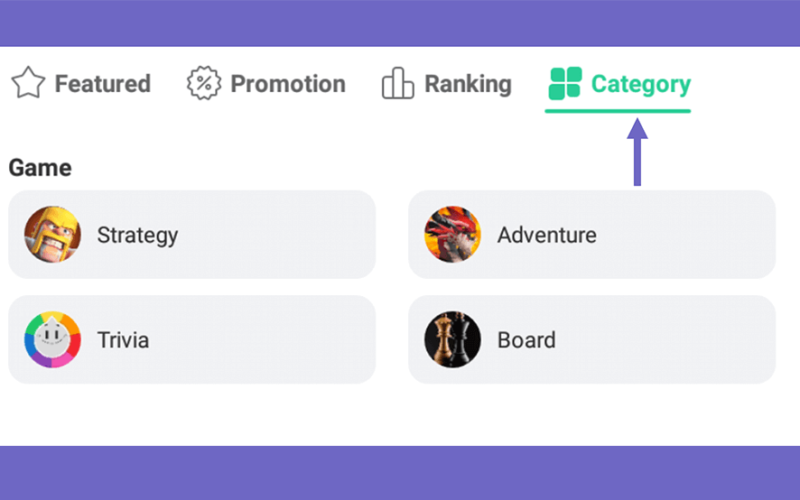Click the green underline below Category
This screenshot has width=800, height=500.
pyautogui.click(x=618, y=111)
